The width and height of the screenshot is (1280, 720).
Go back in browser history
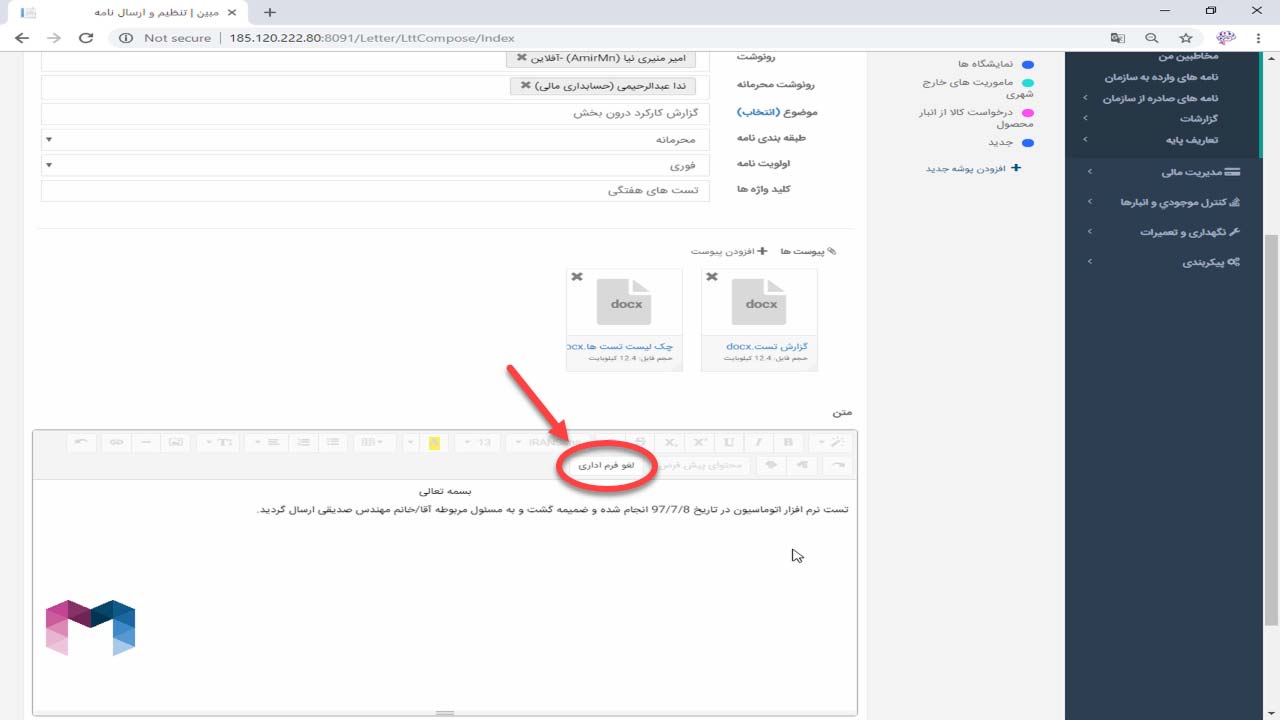click(22, 38)
